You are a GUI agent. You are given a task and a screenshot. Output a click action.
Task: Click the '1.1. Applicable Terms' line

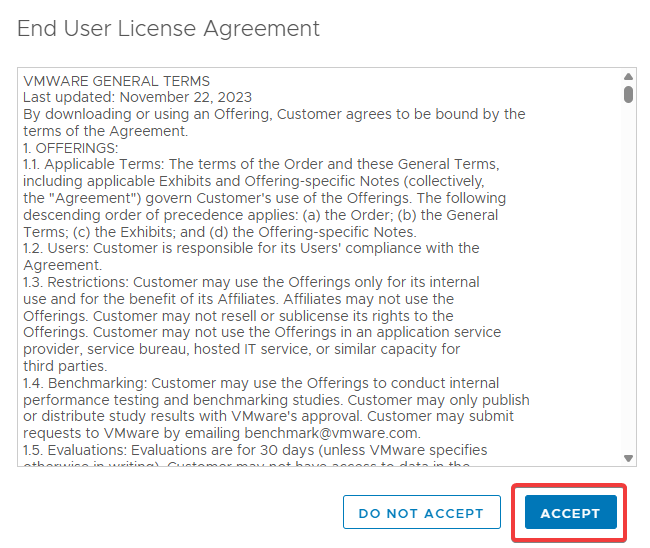[261, 164]
